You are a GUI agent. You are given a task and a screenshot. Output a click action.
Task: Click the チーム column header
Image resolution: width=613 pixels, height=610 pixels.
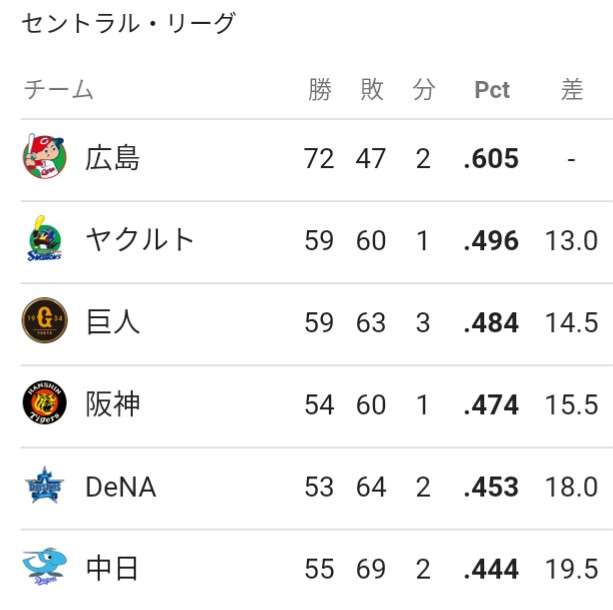click(x=59, y=90)
